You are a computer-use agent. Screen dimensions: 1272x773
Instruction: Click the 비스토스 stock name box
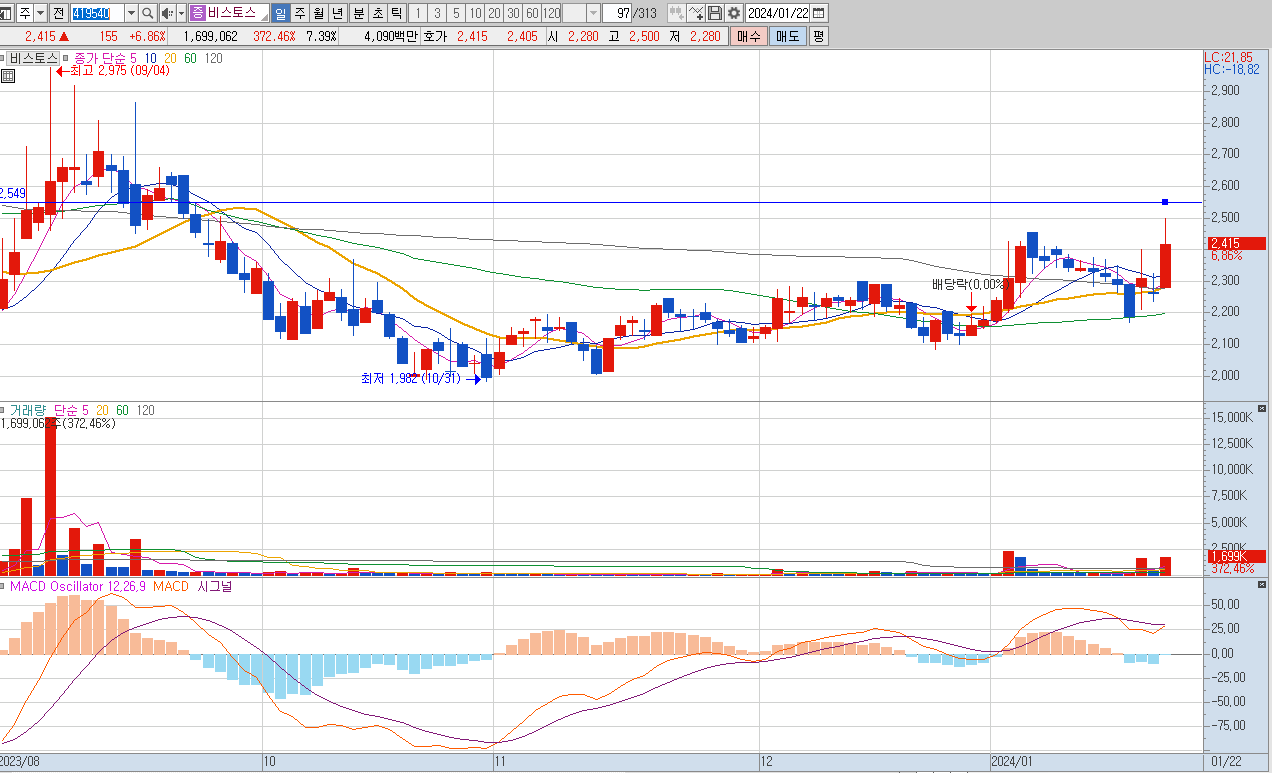(229, 13)
